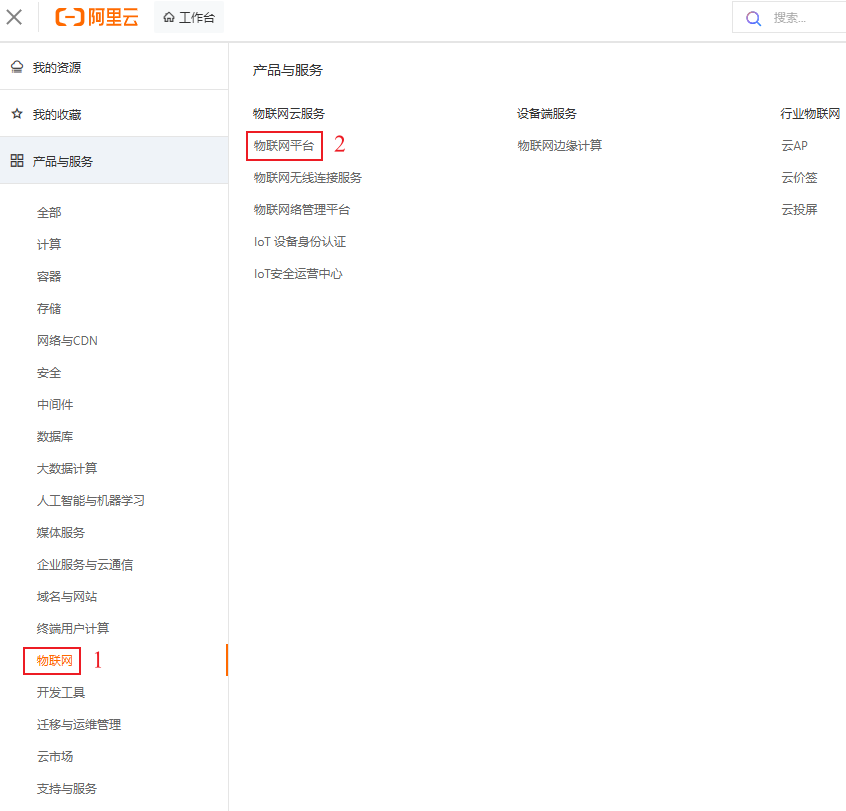Open the IoT安全运营中心 link
Viewport: 846px width, 811px height.
tap(298, 274)
